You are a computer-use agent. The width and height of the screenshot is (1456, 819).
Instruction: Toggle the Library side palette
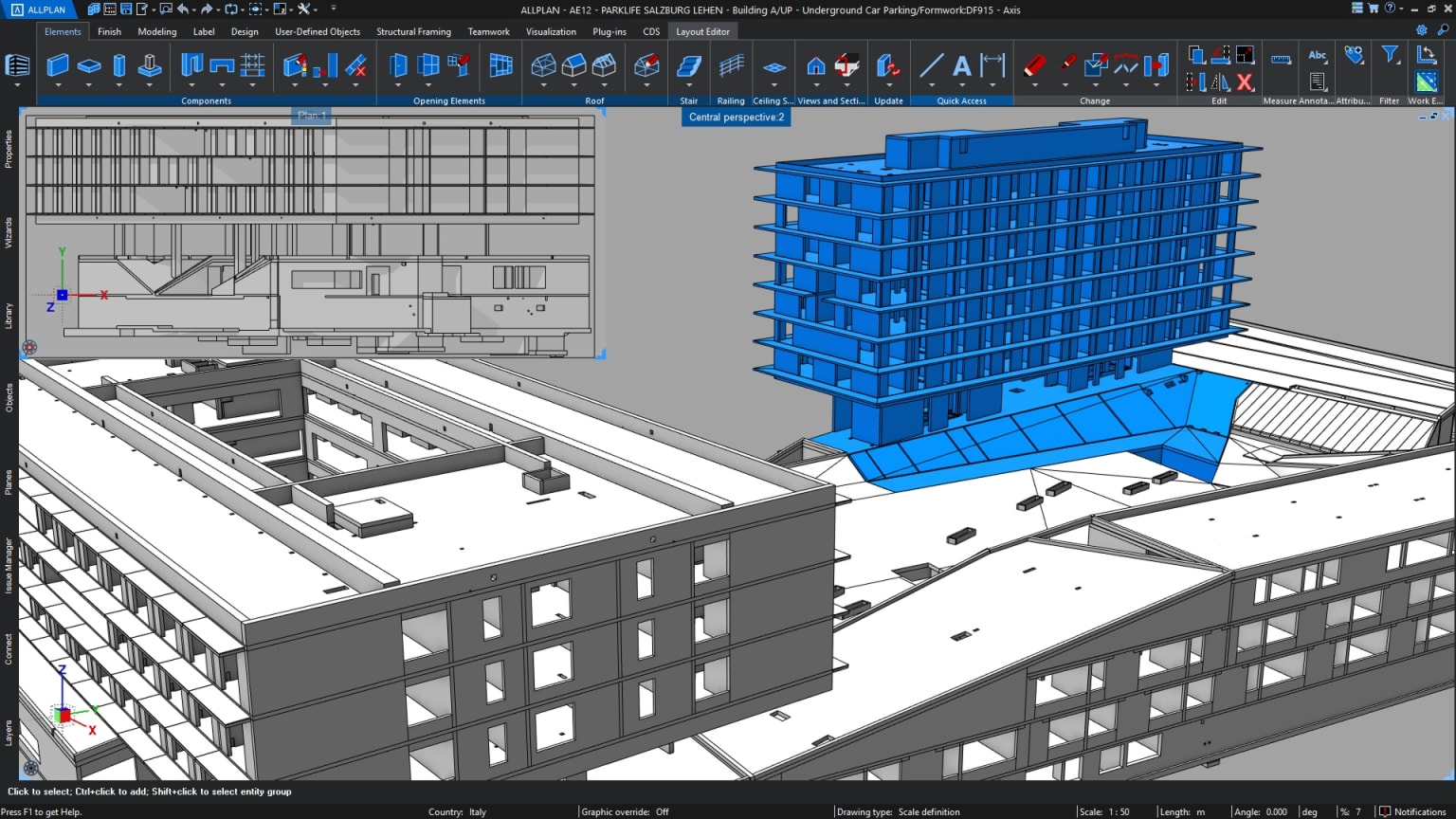coord(9,316)
